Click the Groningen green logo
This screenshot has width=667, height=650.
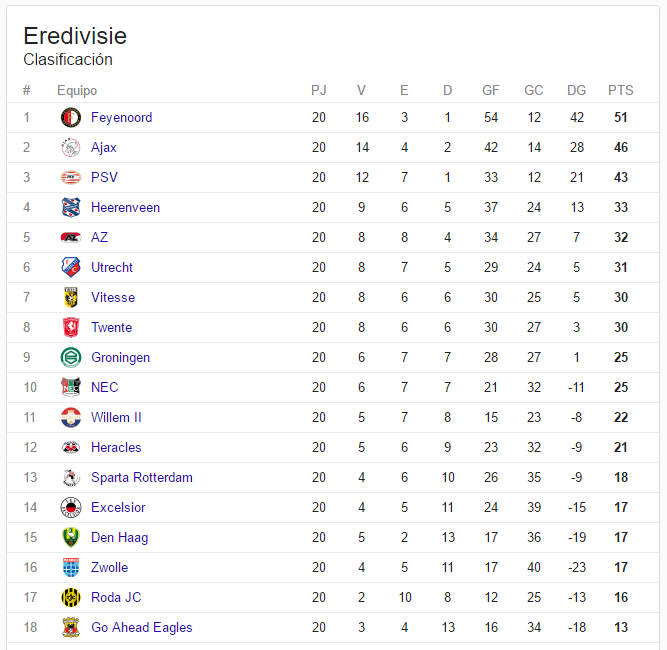coord(71,357)
